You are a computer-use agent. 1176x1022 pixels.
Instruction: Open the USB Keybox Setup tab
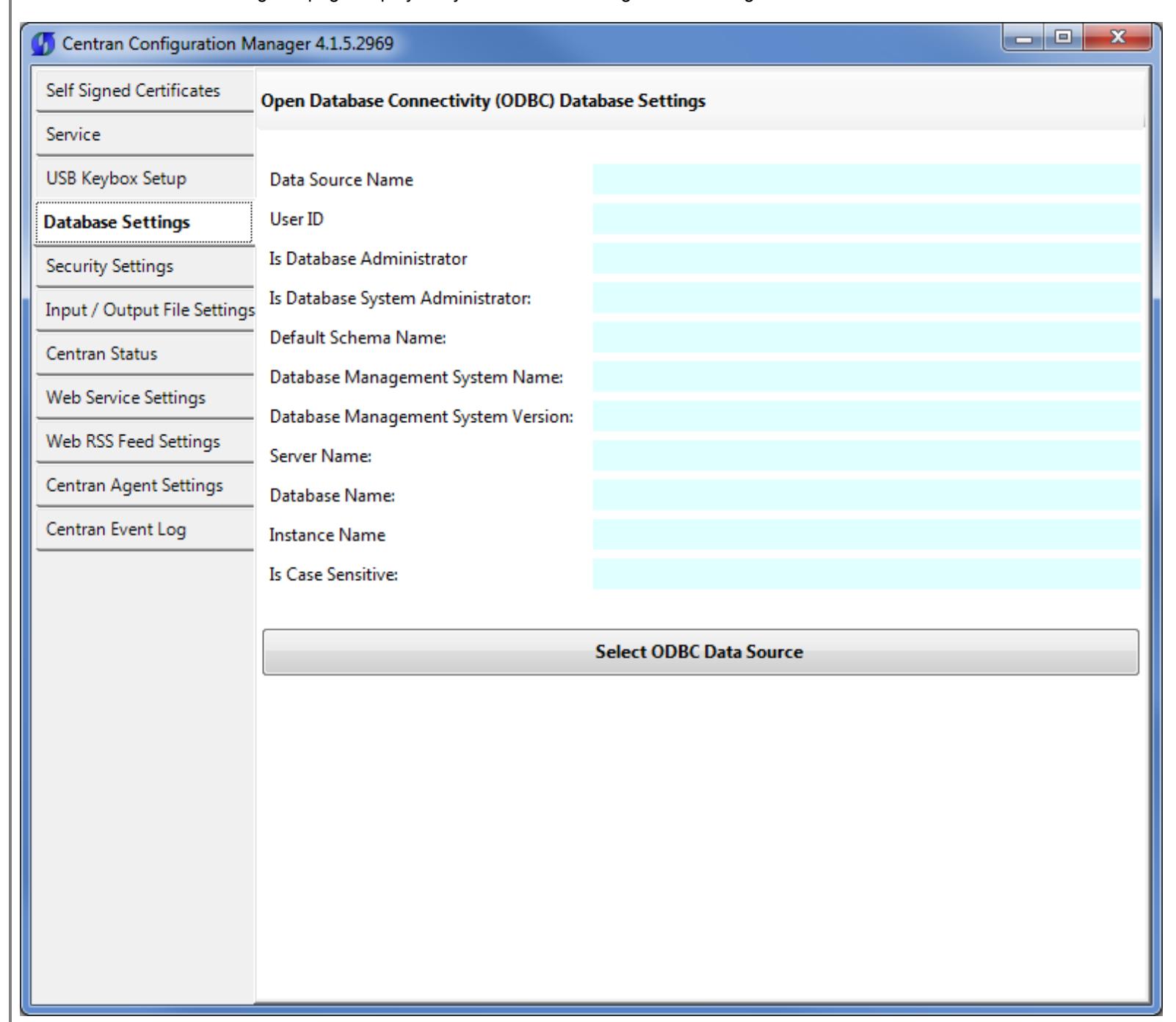145,178
